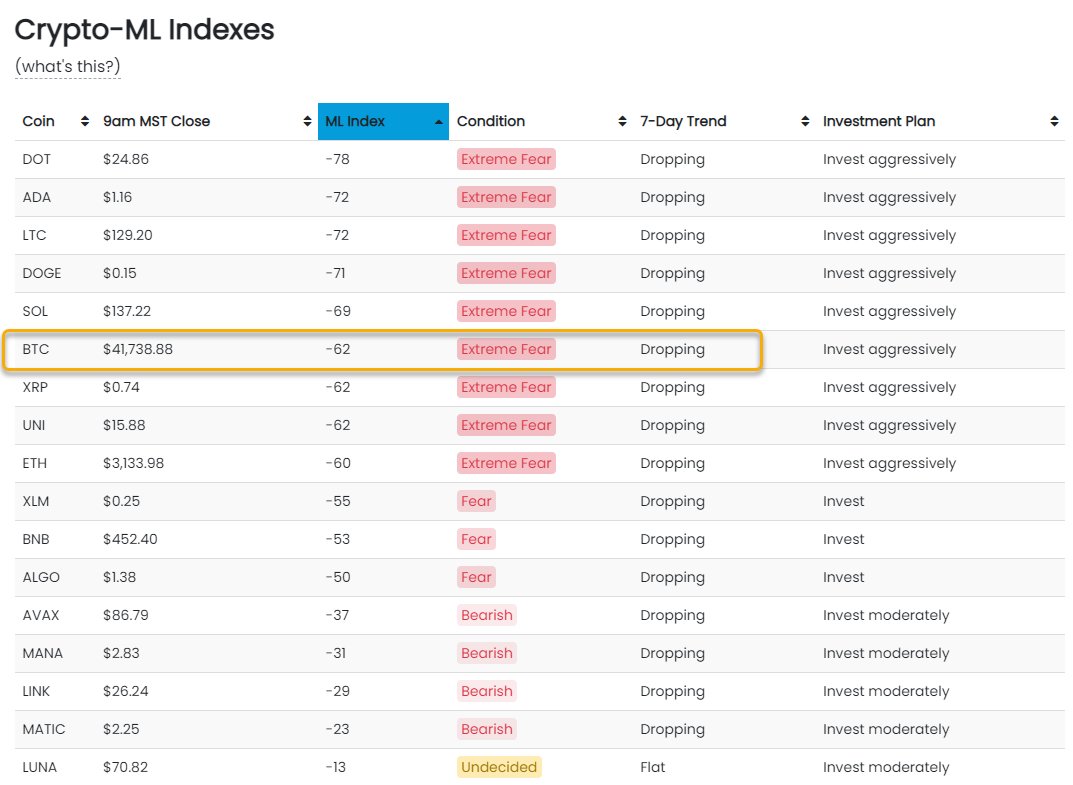This screenshot has height=785, width=1073.
Task: Click the Undecided badge in LUNA row
Action: pyautogui.click(x=499, y=767)
